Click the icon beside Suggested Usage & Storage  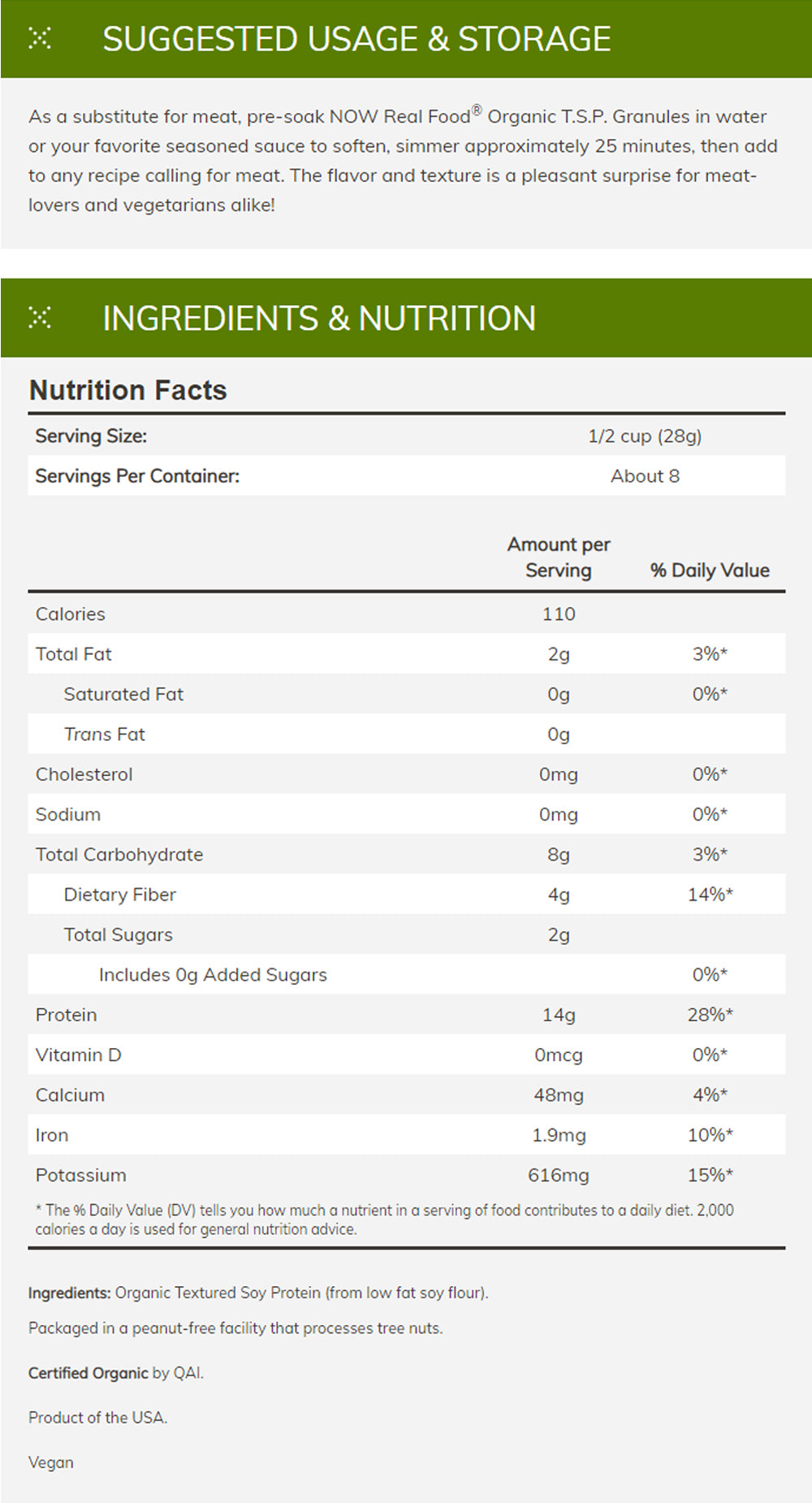point(40,38)
